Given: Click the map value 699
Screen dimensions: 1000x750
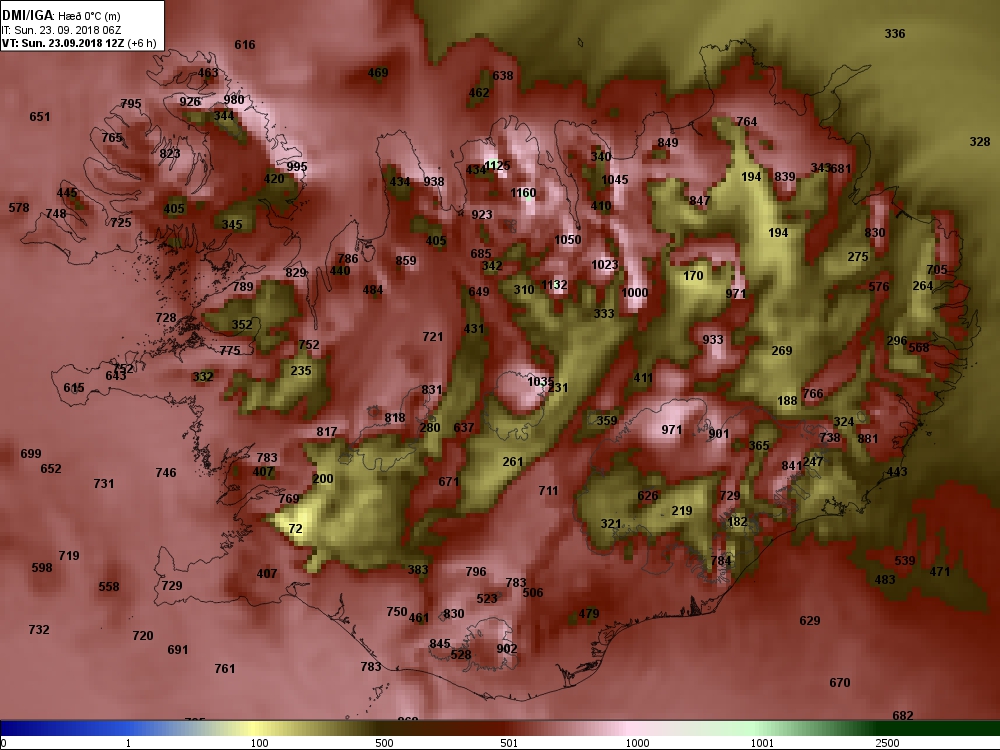Looking at the screenshot, I should (x=31, y=453).
